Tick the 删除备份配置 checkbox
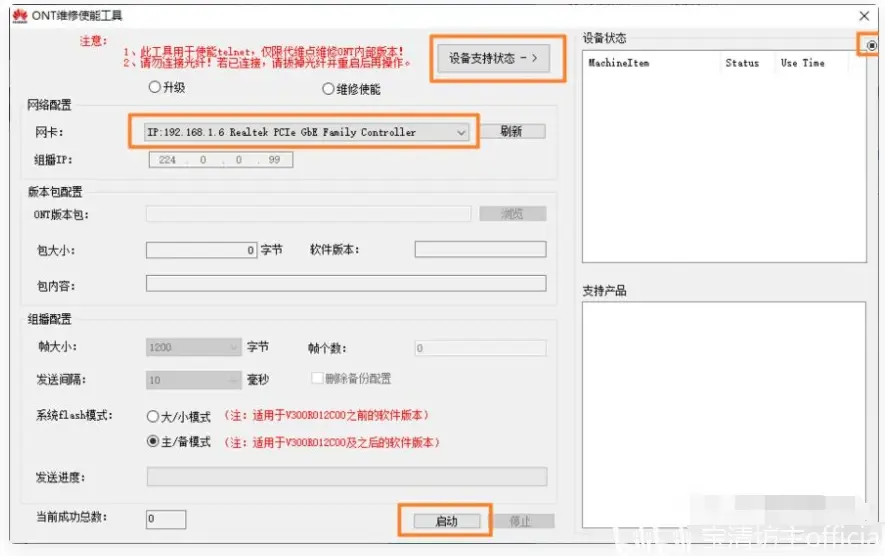Viewport: 885px width, 556px height. [317, 378]
